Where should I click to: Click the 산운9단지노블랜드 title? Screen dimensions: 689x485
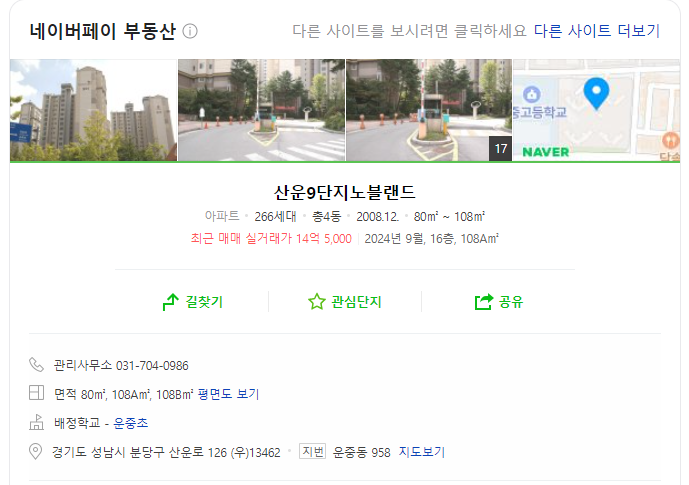point(344,192)
